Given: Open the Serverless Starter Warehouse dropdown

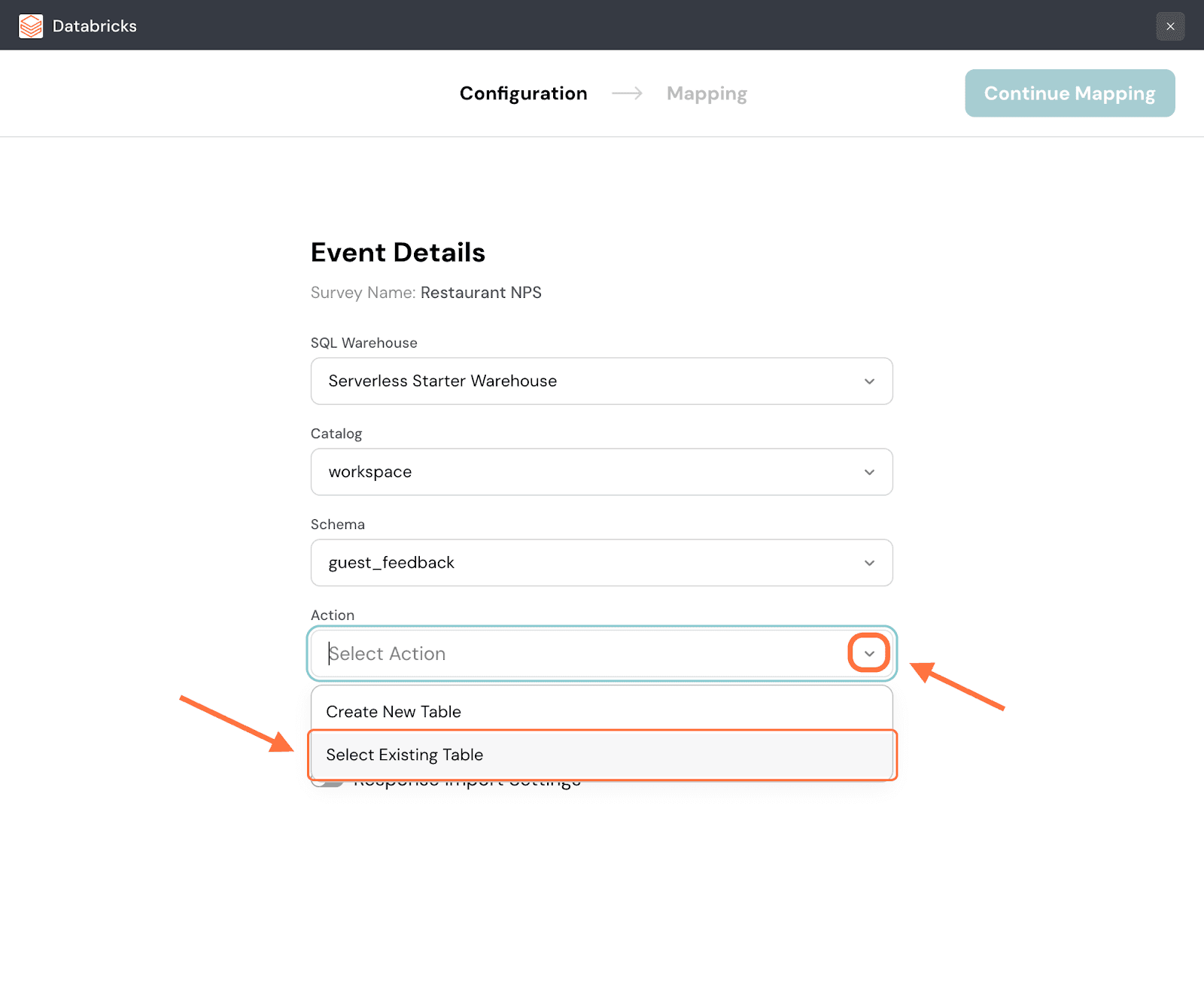Looking at the screenshot, I should (587, 382).
